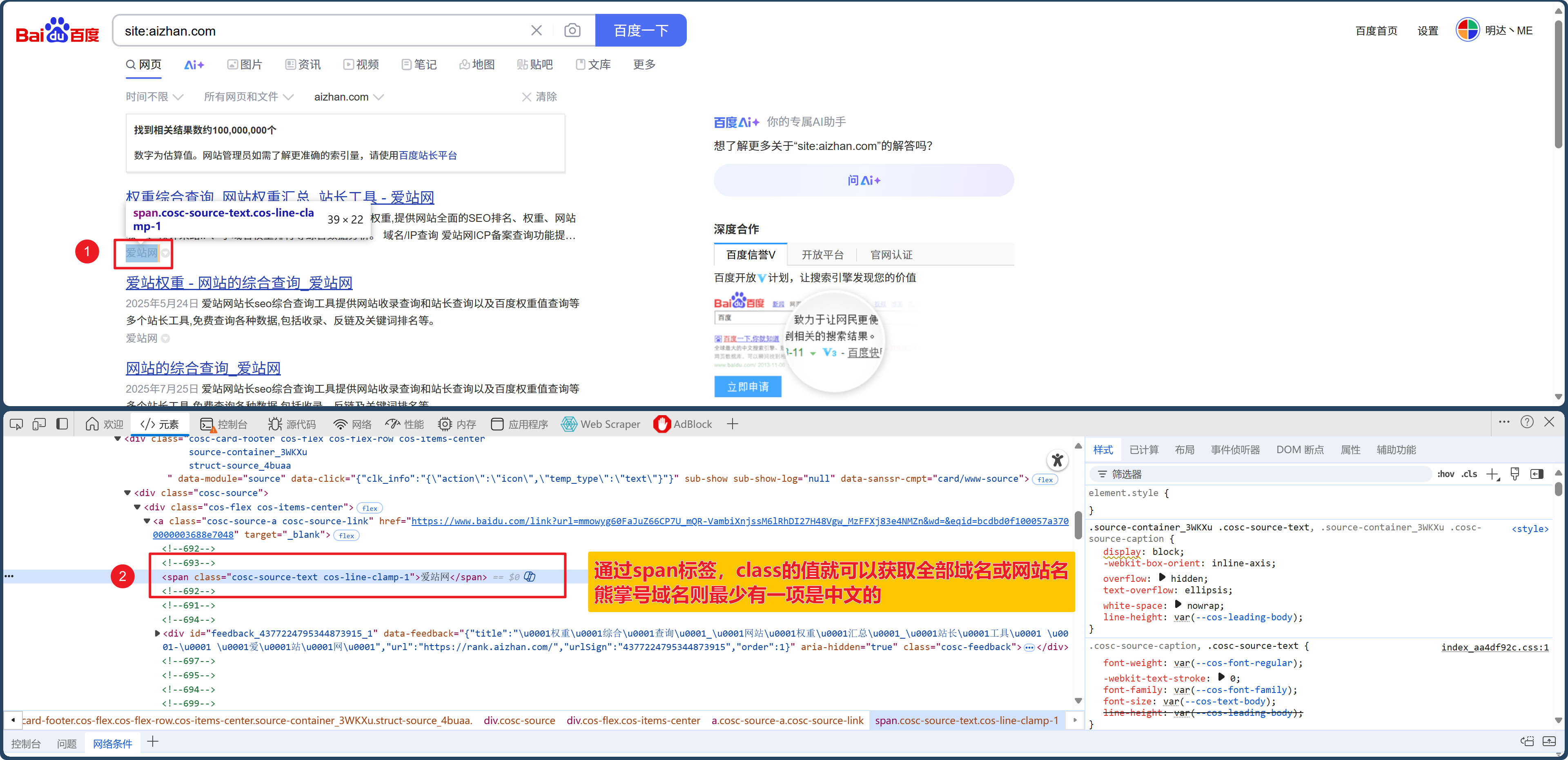
Task: Collapse the a.cosc-source-link anchor node
Action: click(x=147, y=521)
